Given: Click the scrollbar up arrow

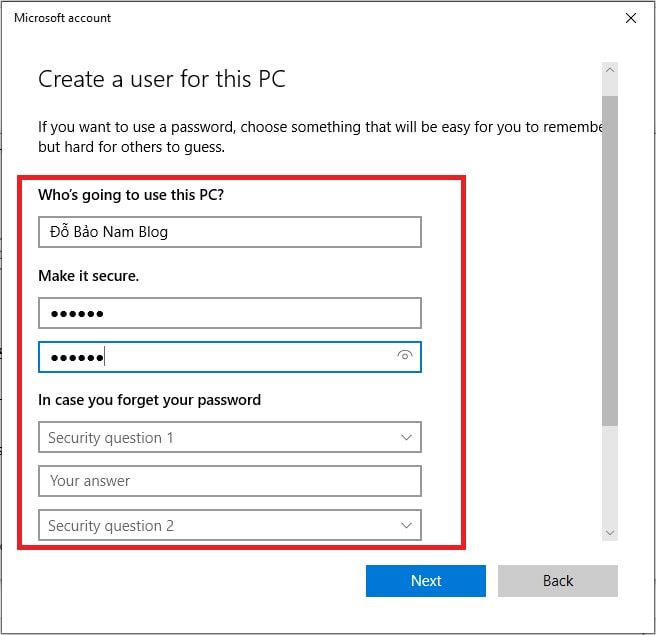Looking at the screenshot, I should 610,70.
